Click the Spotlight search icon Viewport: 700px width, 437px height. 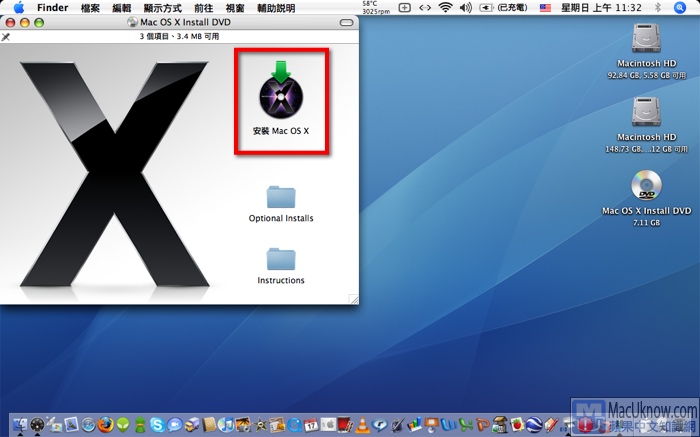pos(679,8)
